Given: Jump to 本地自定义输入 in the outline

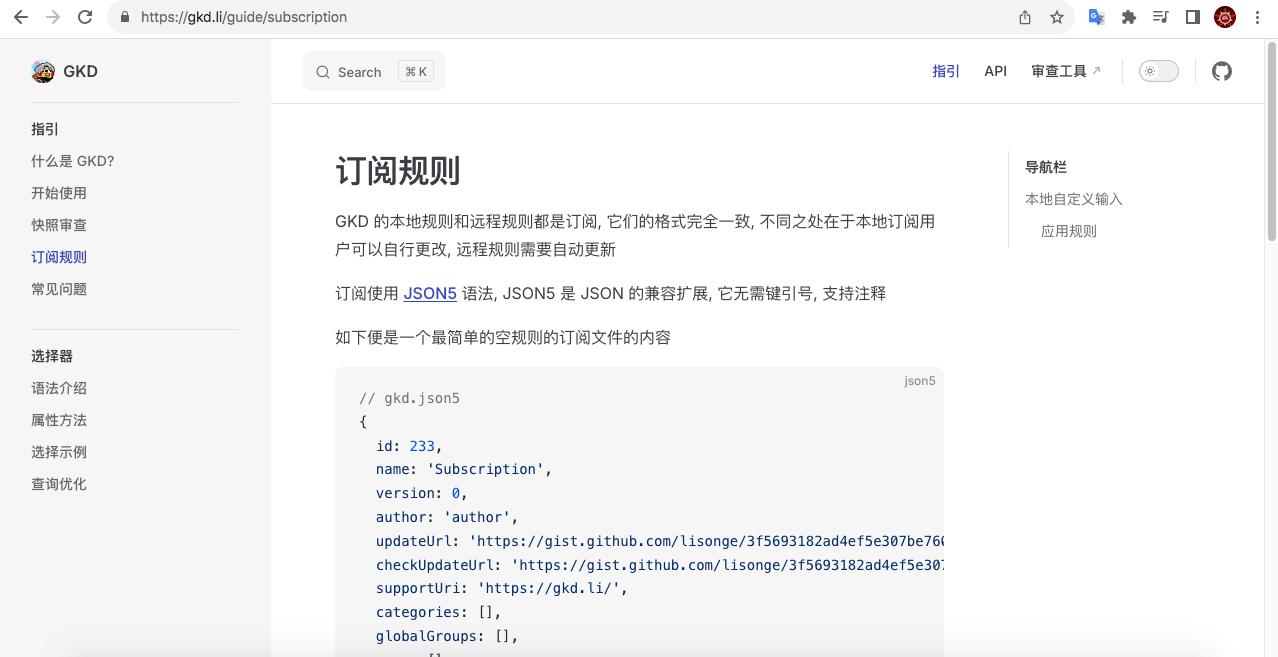Looking at the screenshot, I should coord(1074,199).
